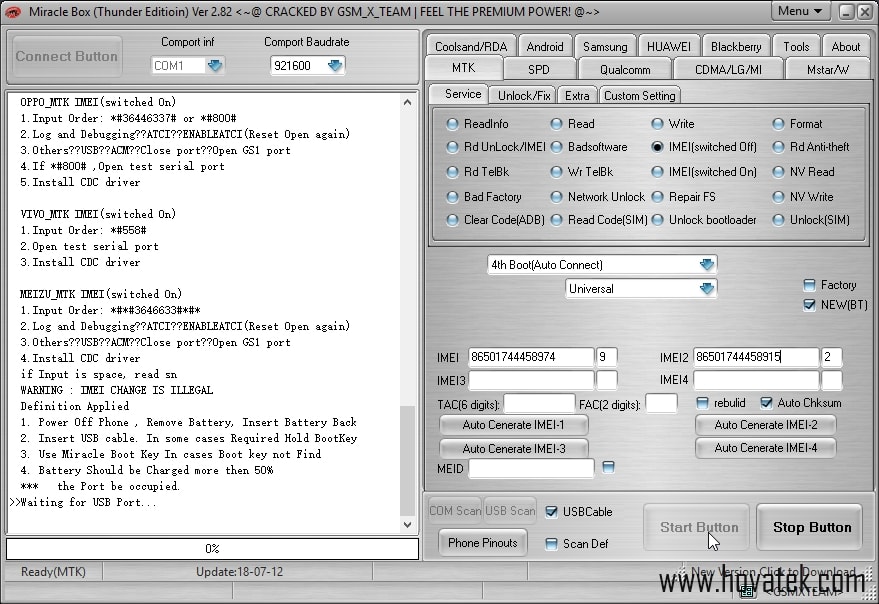Switch to the Coolsand/RDA tab
The width and height of the screenshot is (879, 604).
[x=471, y=47]
